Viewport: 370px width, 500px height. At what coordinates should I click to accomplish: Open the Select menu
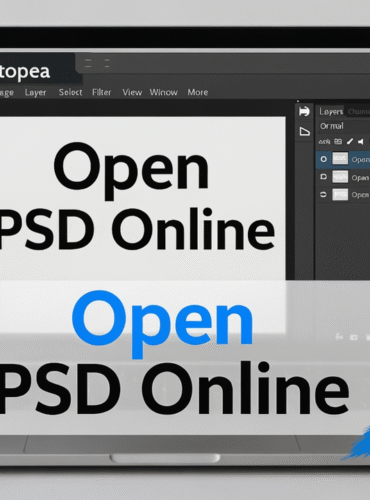coord(70,92)
